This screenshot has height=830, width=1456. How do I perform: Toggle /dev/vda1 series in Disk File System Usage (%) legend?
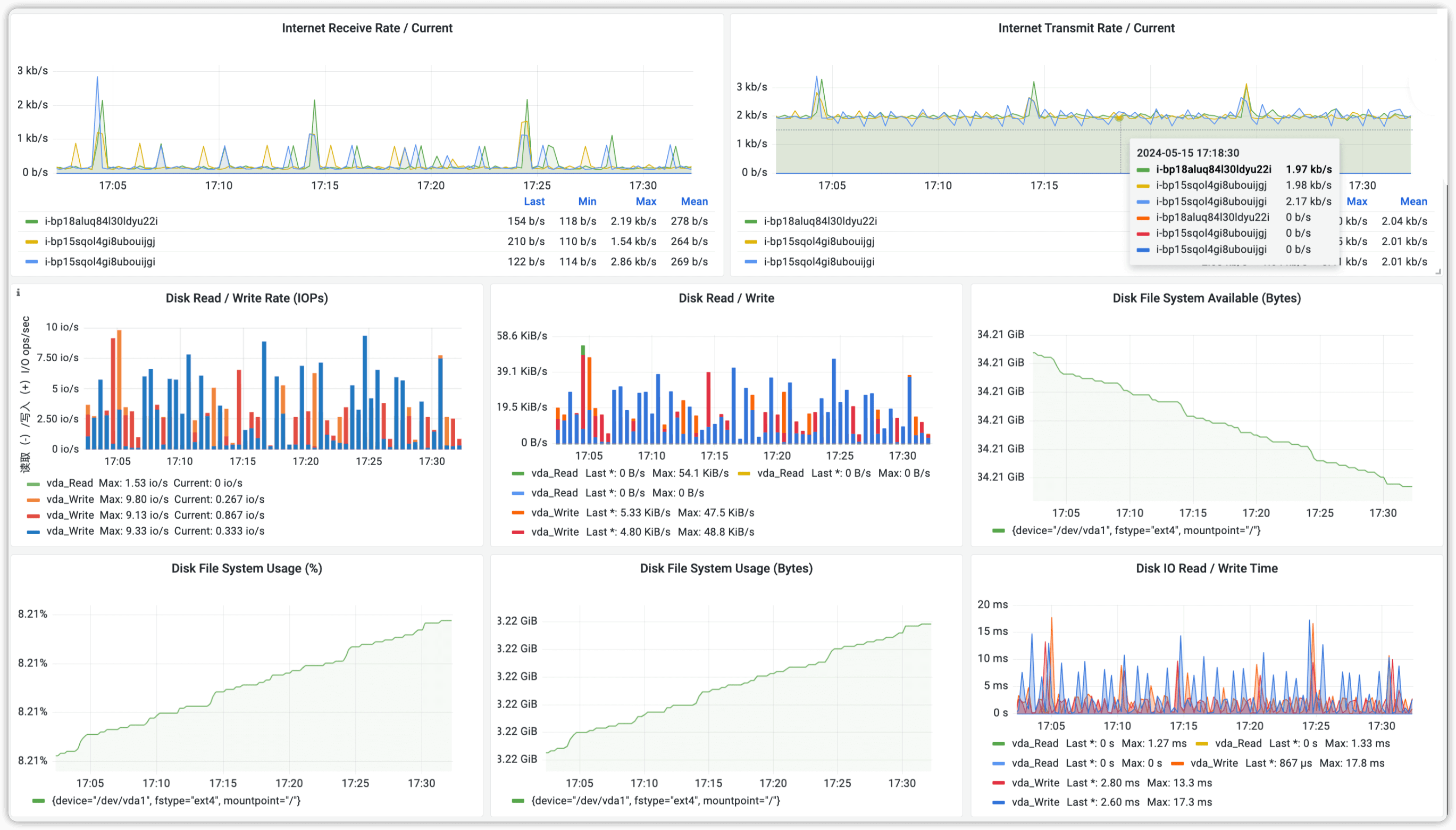tap(176, 801)
